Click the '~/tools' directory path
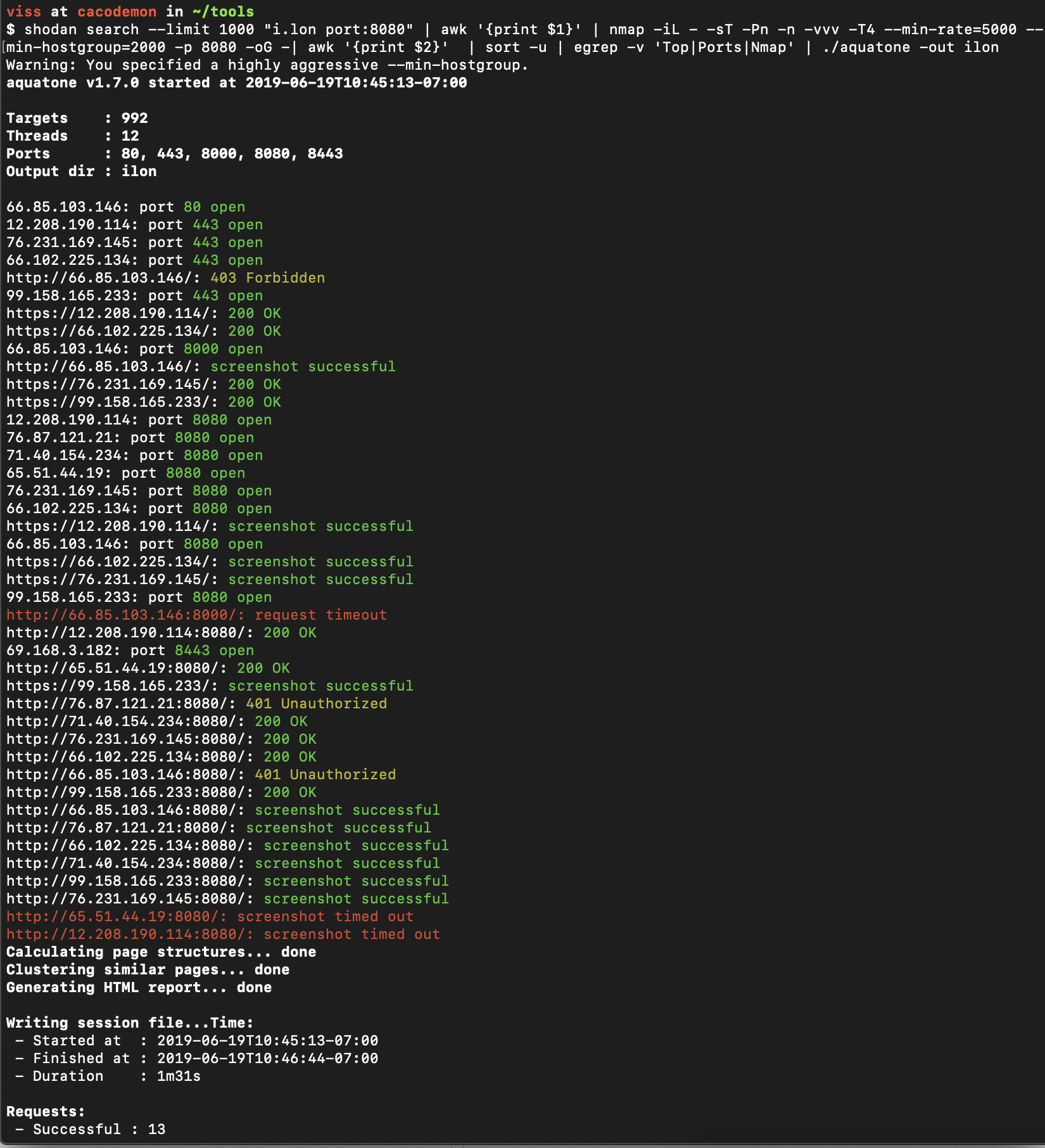This screenshot has height=1148, width=1045. (223, 11)
